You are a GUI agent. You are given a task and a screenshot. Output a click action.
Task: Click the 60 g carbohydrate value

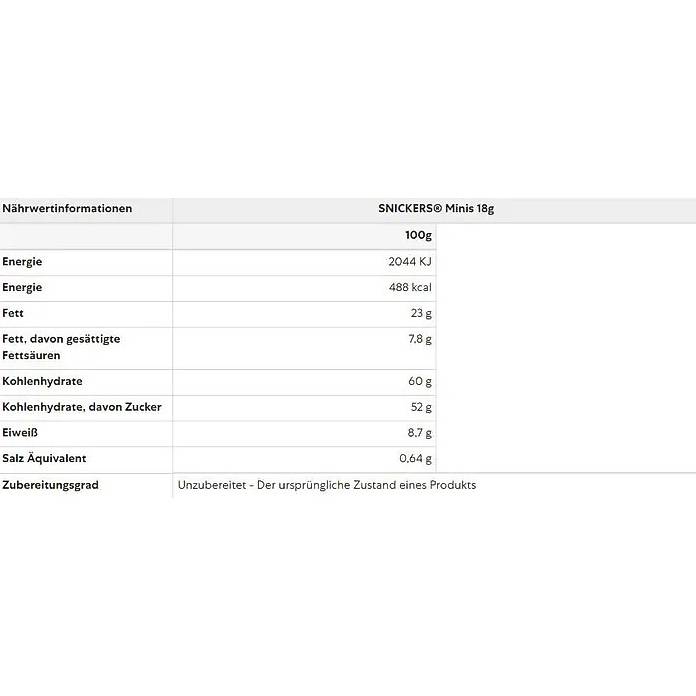[x=422, y=381]
